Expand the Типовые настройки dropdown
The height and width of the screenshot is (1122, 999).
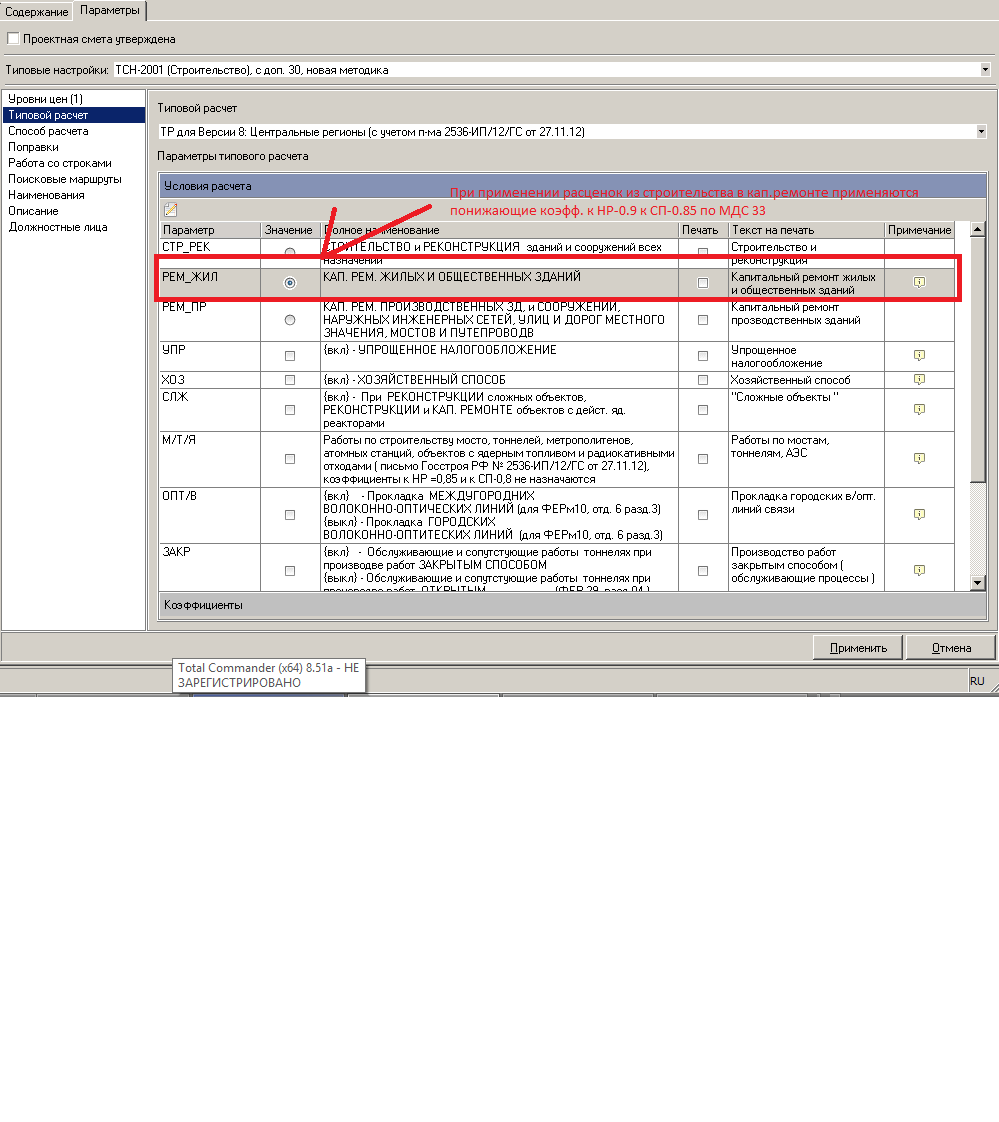tap(985, 70)
